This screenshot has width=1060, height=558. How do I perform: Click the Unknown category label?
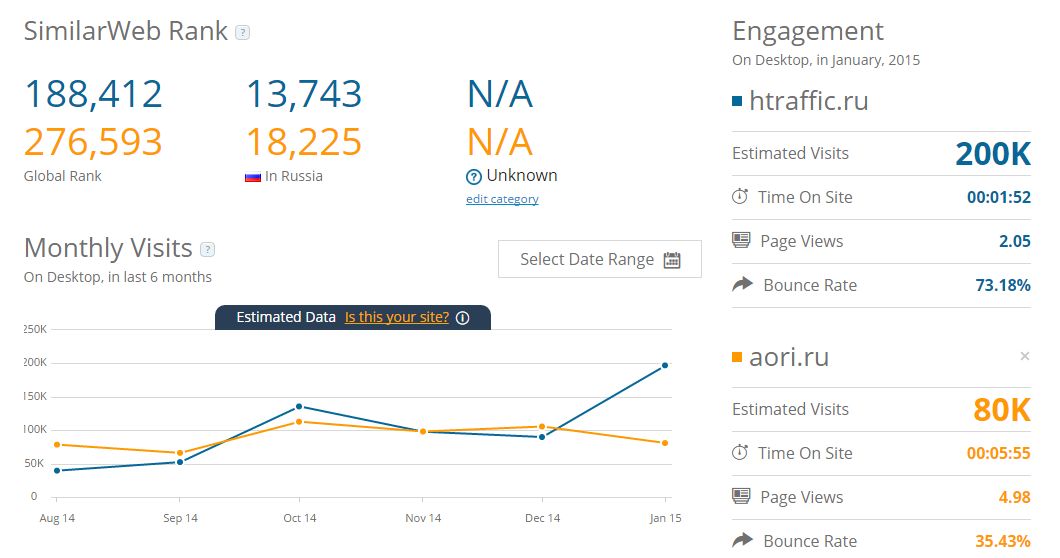522,176
